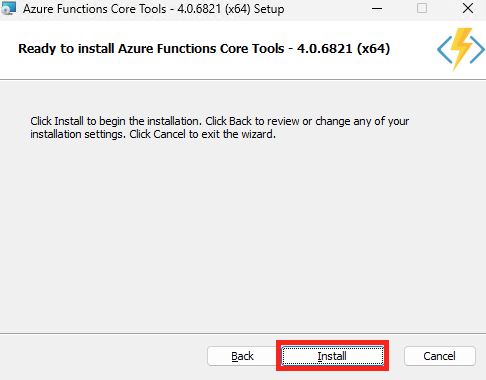The height and width of the screenshot is (380, 486).
Task: Click the window title text 'Azure Functions Core Tools'
Action: pos(95,9)
